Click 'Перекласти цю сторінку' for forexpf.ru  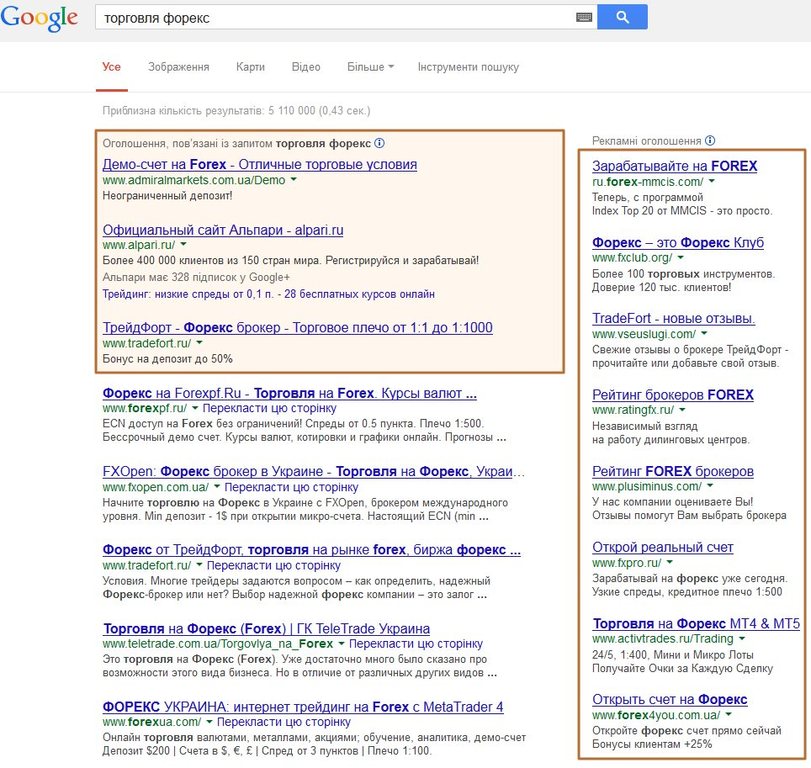pyautogui.click(x=269, y=408)
